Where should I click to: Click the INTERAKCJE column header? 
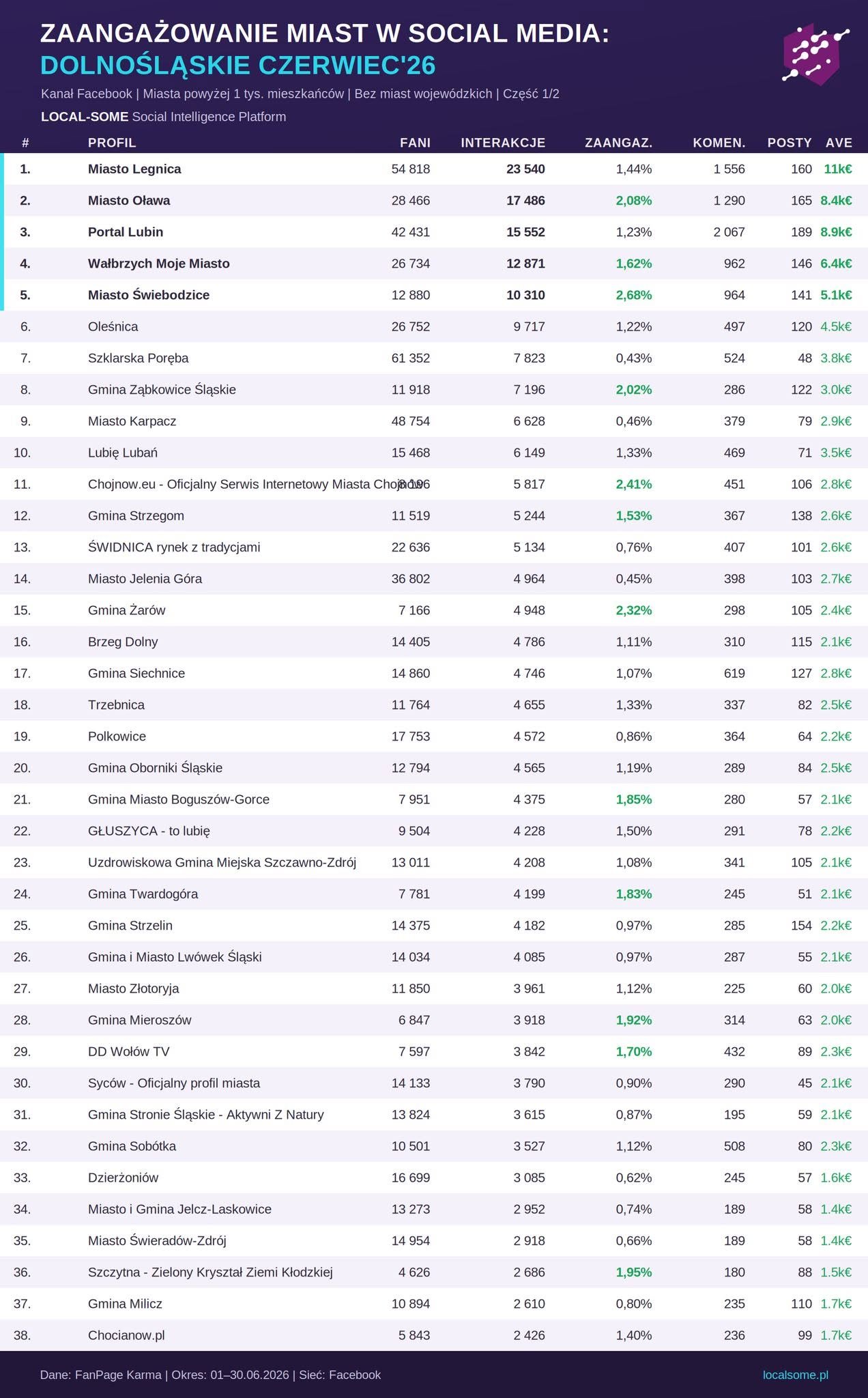pyautogui.click(x=503, y=143)
